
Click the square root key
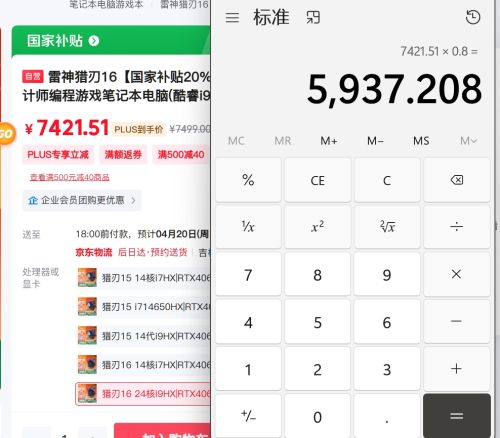click(x=387, y=227)
